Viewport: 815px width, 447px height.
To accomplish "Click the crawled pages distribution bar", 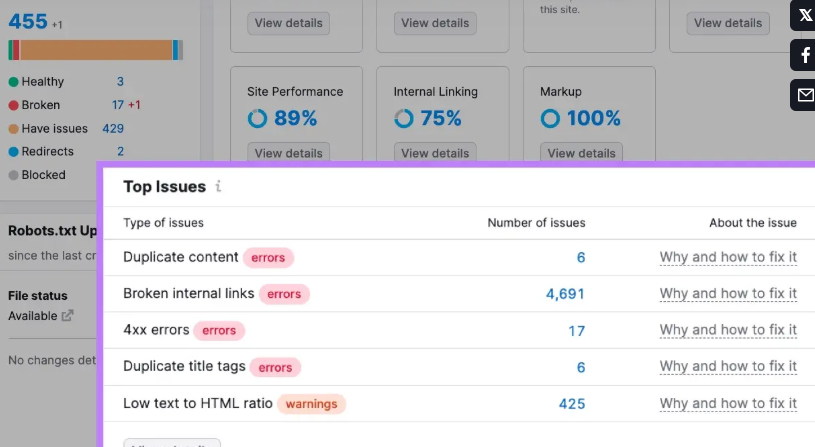I will click(x=95, y=50).
